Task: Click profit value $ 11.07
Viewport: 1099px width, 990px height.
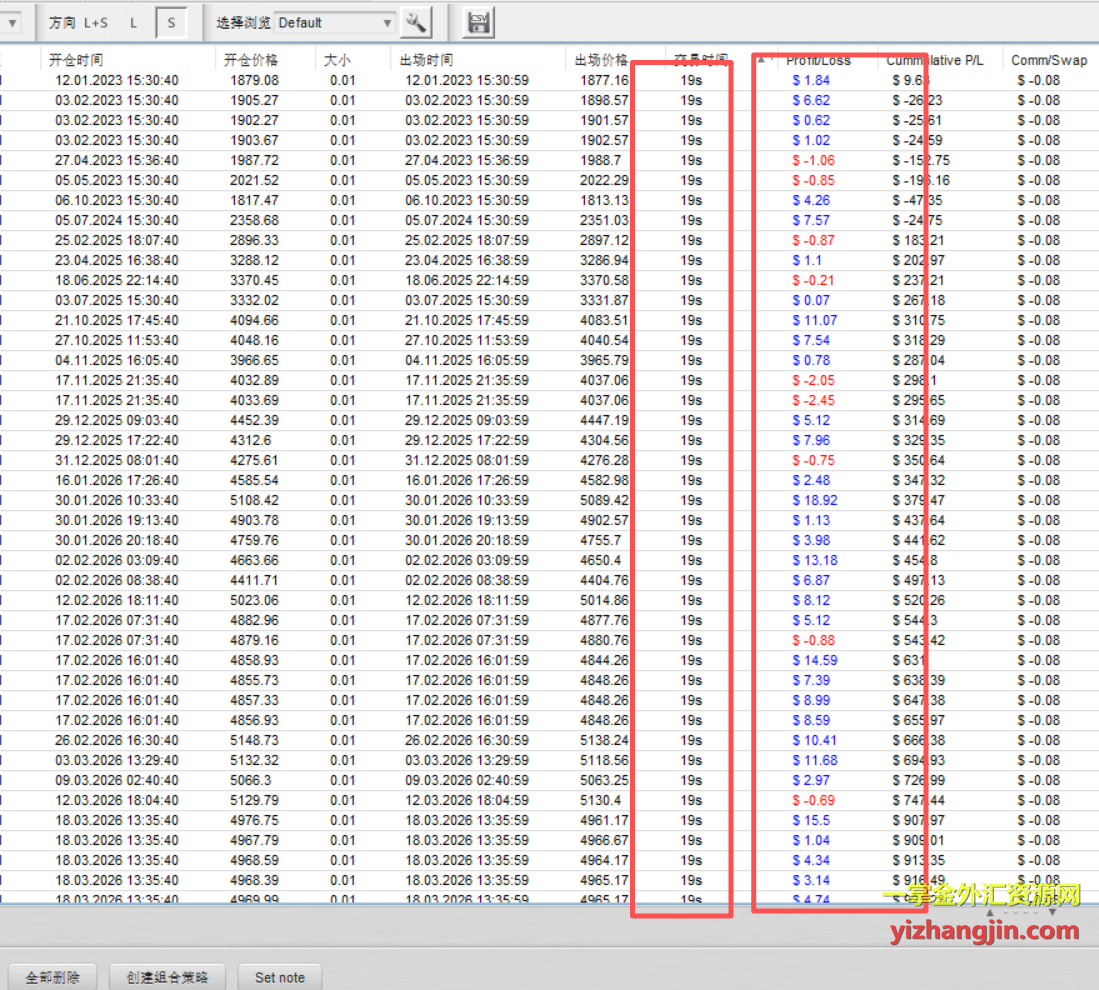Action: point(814,320)
